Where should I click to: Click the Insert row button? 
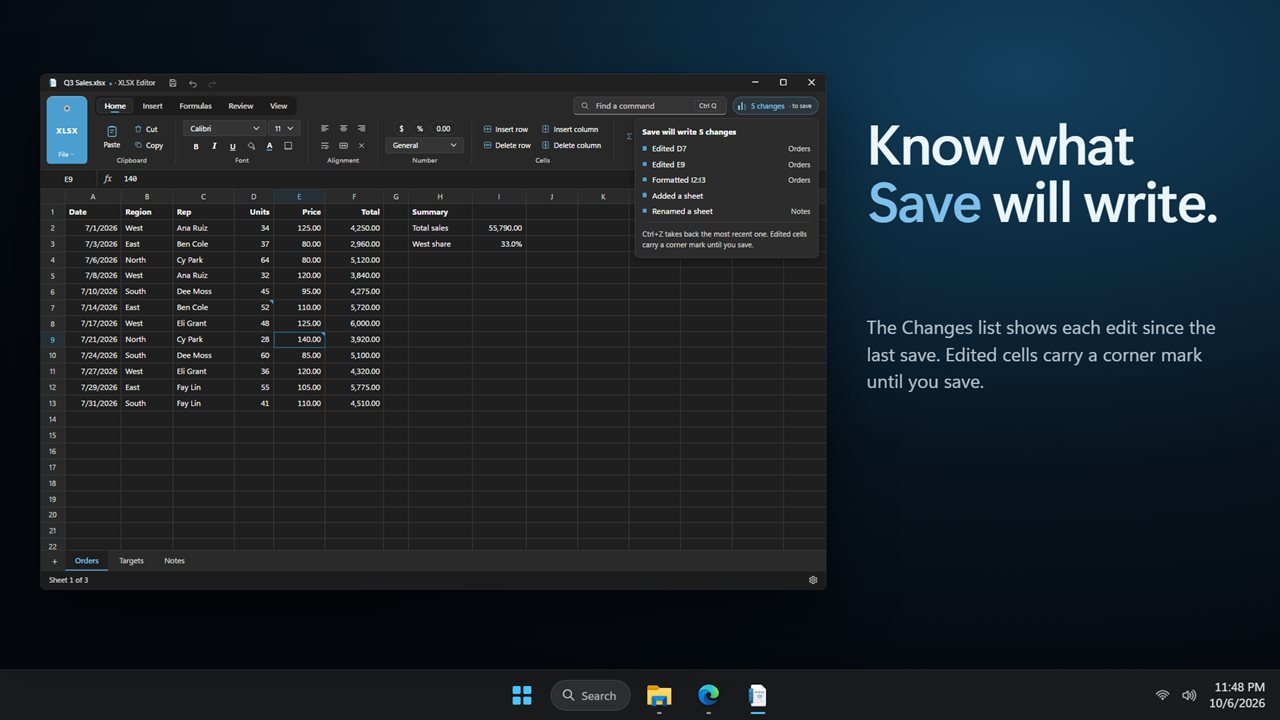pyautogui.click(x=506, y=129)
